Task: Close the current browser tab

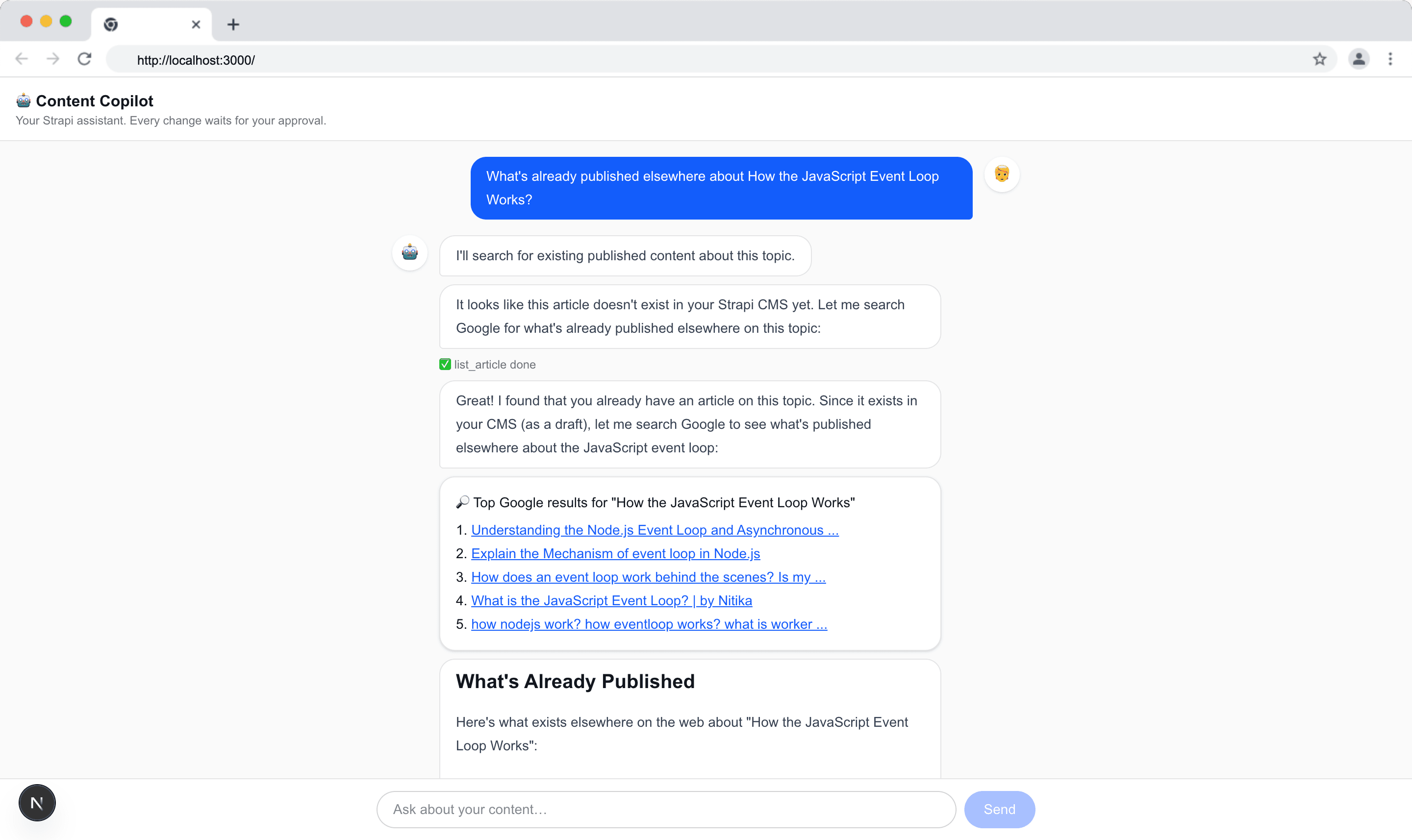Action: [196, 25]
